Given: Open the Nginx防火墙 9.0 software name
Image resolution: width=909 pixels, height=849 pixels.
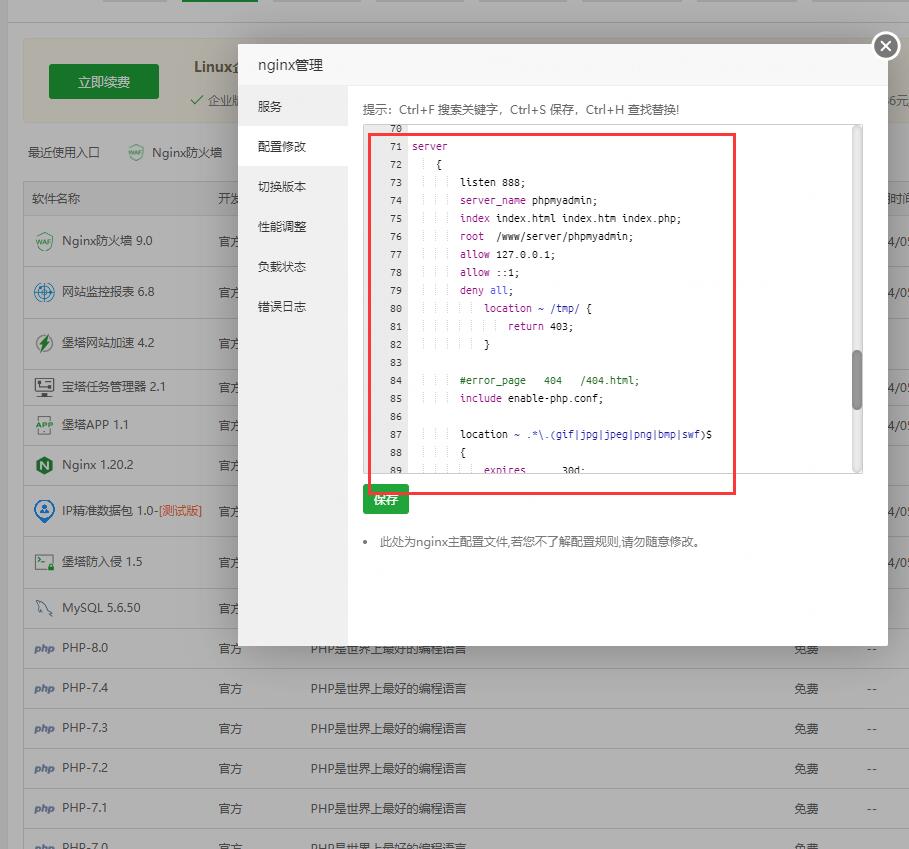Looking at the screenshot, I should [x=107, y=241].
